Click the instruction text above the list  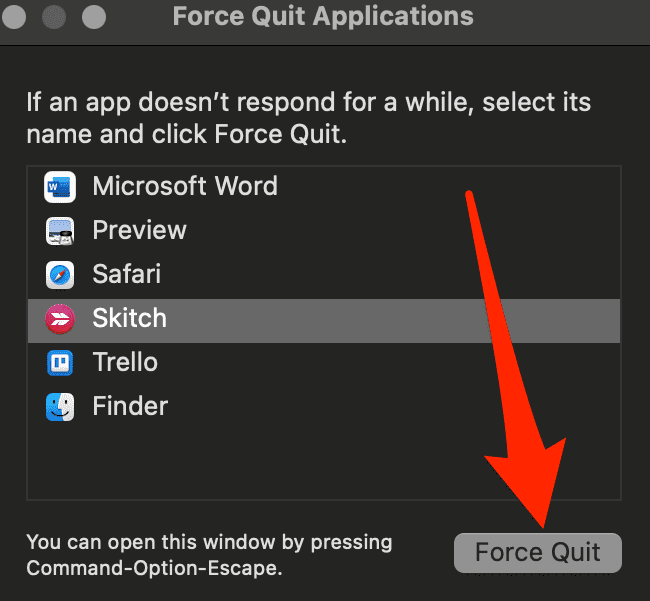308,118
